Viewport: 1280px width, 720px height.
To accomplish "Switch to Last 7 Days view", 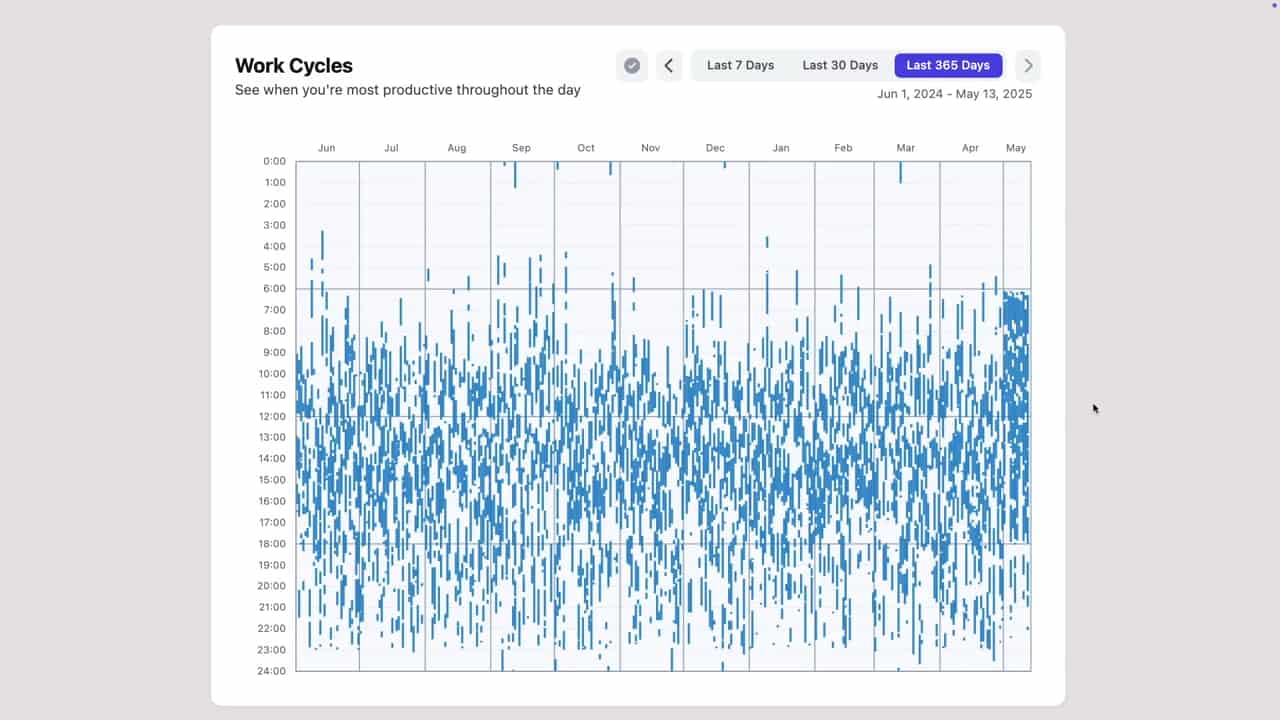I will [x=740, y=66].
